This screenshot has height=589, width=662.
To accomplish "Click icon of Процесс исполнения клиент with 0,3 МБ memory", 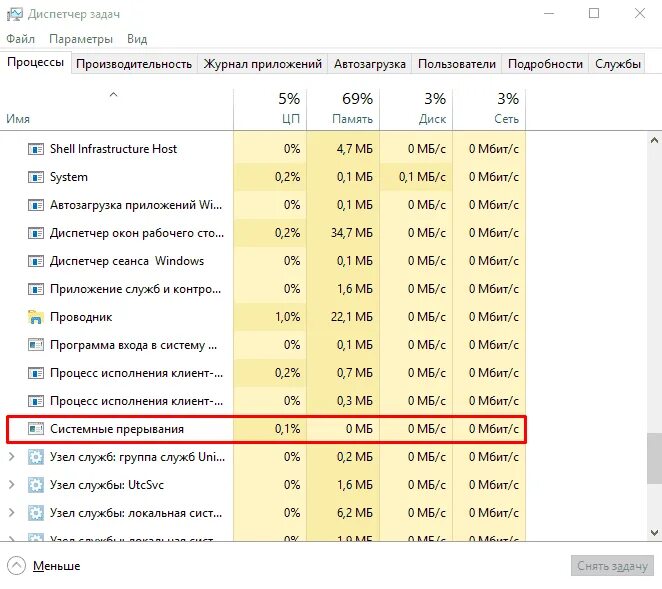I will click(35, 401).
